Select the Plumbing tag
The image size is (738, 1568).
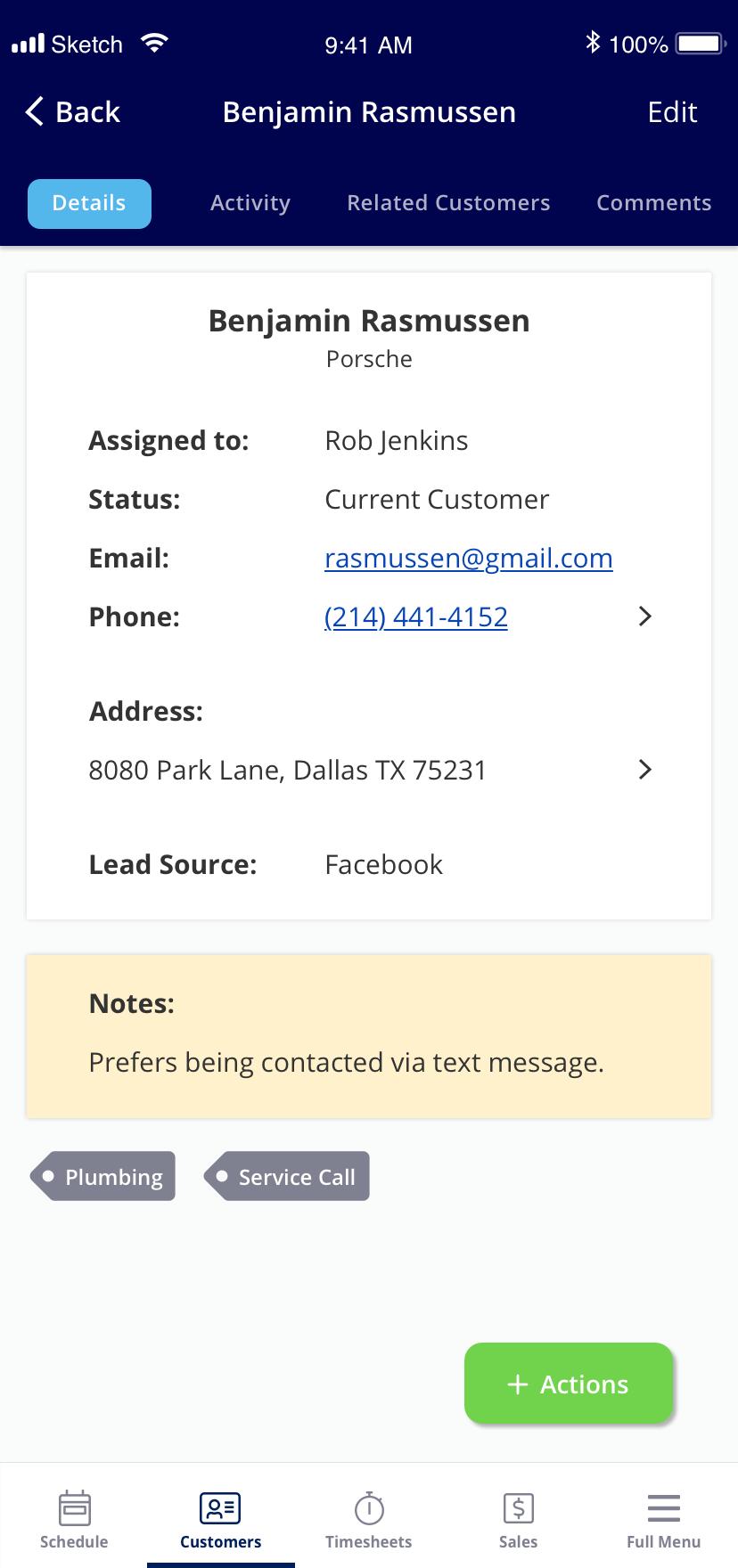pyautogui.click(x=102, y=1177)
